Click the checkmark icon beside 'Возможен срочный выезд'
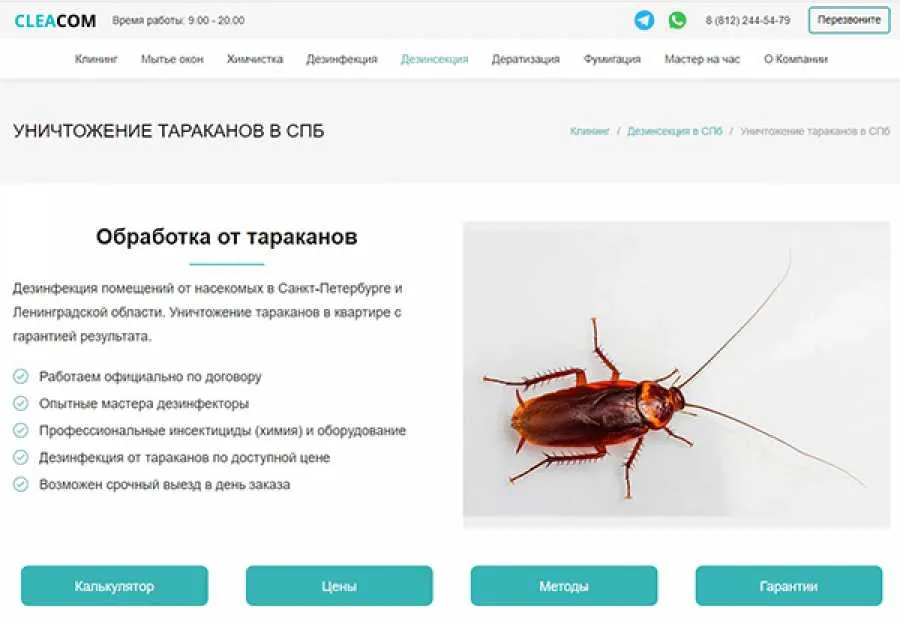Screen dimensions: 900x621 pos(21,484)
